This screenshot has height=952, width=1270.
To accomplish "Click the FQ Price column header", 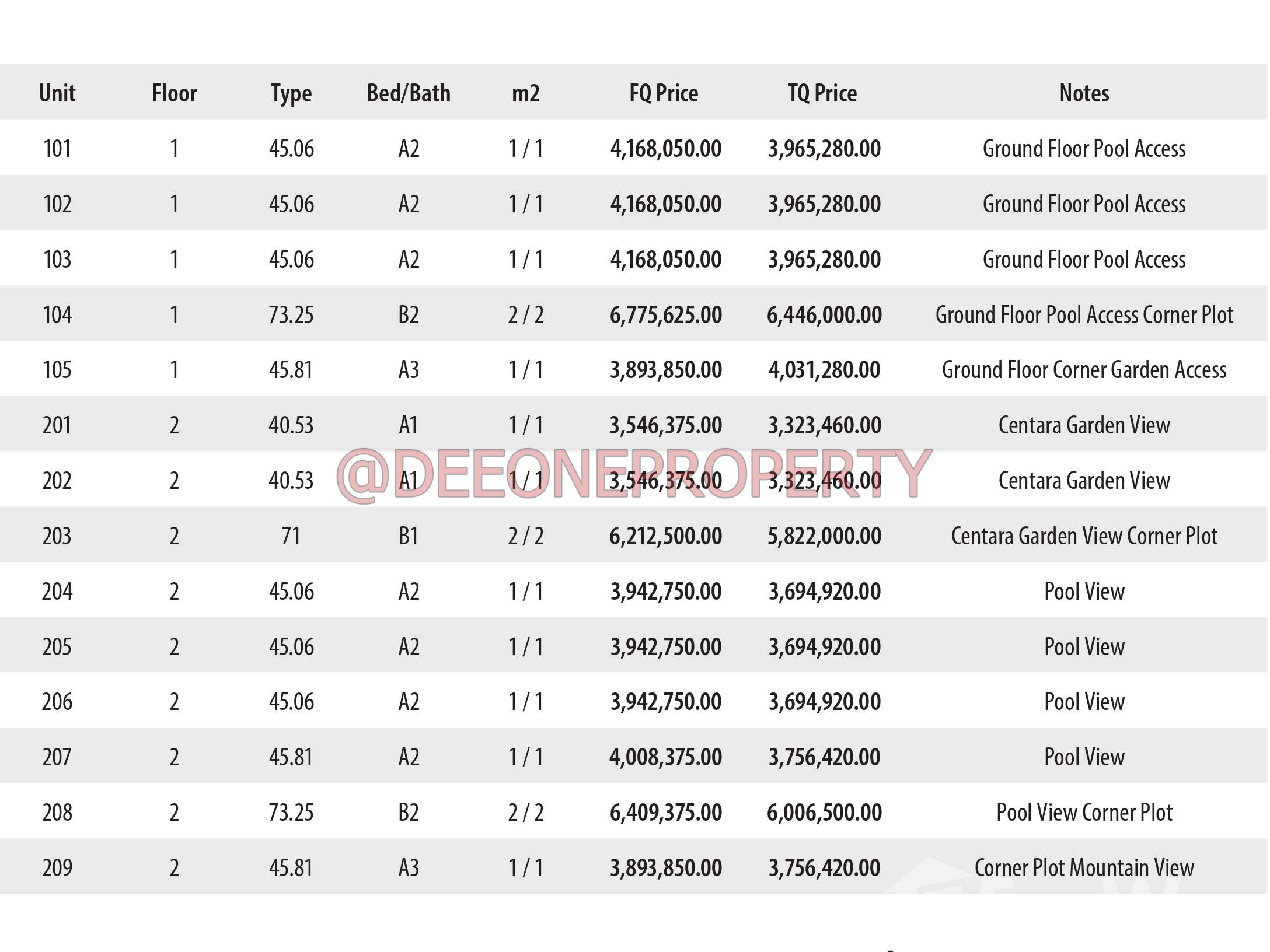I will coord(664,93).
